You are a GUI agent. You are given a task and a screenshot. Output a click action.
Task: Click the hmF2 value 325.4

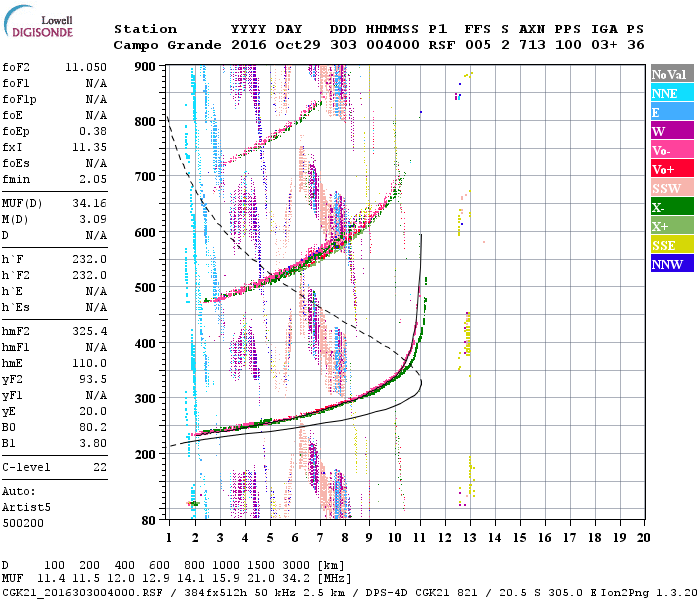(89, 332)
